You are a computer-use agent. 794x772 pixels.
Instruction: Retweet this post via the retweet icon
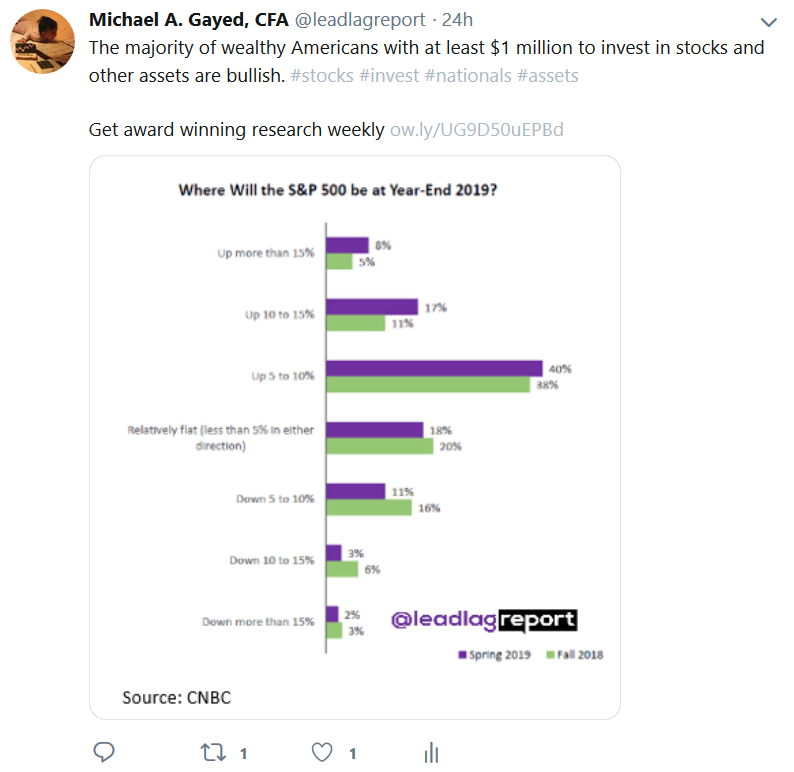(x=213, y=752)
